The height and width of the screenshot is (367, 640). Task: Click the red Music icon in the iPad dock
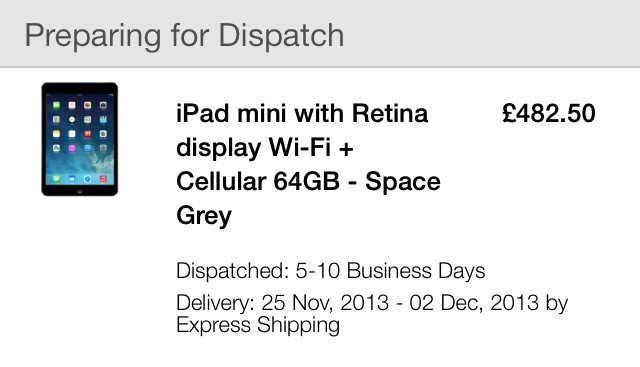coord(103,179)
